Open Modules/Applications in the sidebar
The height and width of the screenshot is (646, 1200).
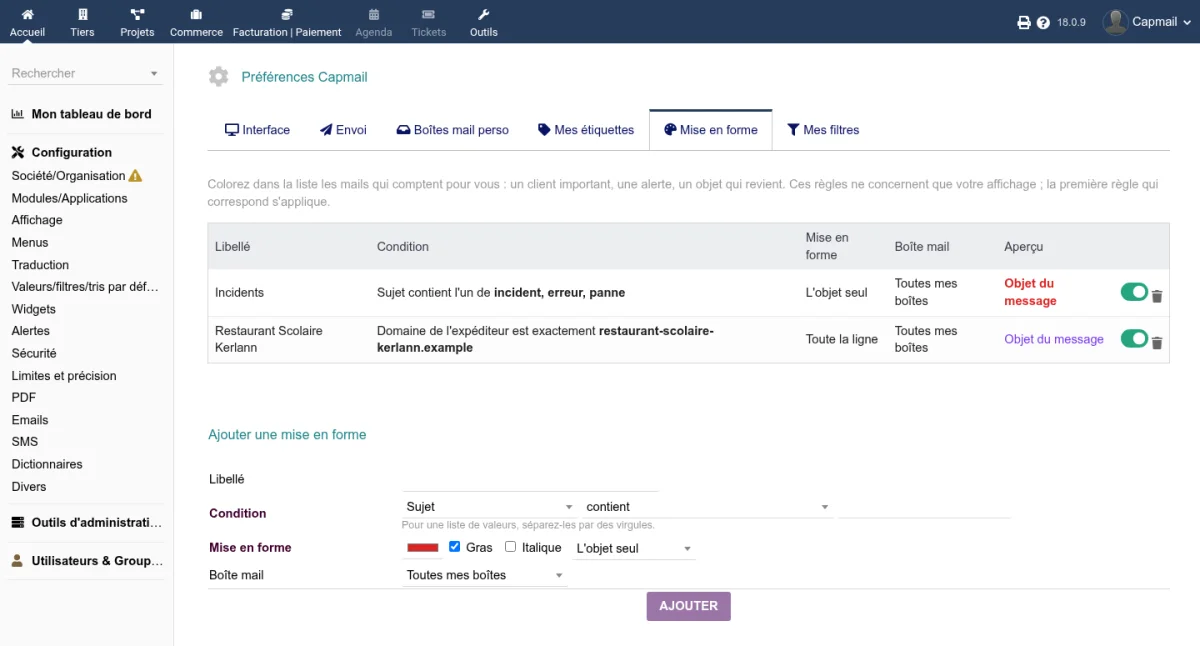point(70,198)
